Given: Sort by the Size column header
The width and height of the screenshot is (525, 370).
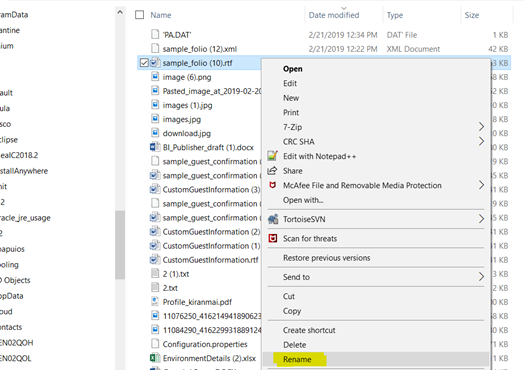Looking at the screenshot, I should (x=472, y=15).
